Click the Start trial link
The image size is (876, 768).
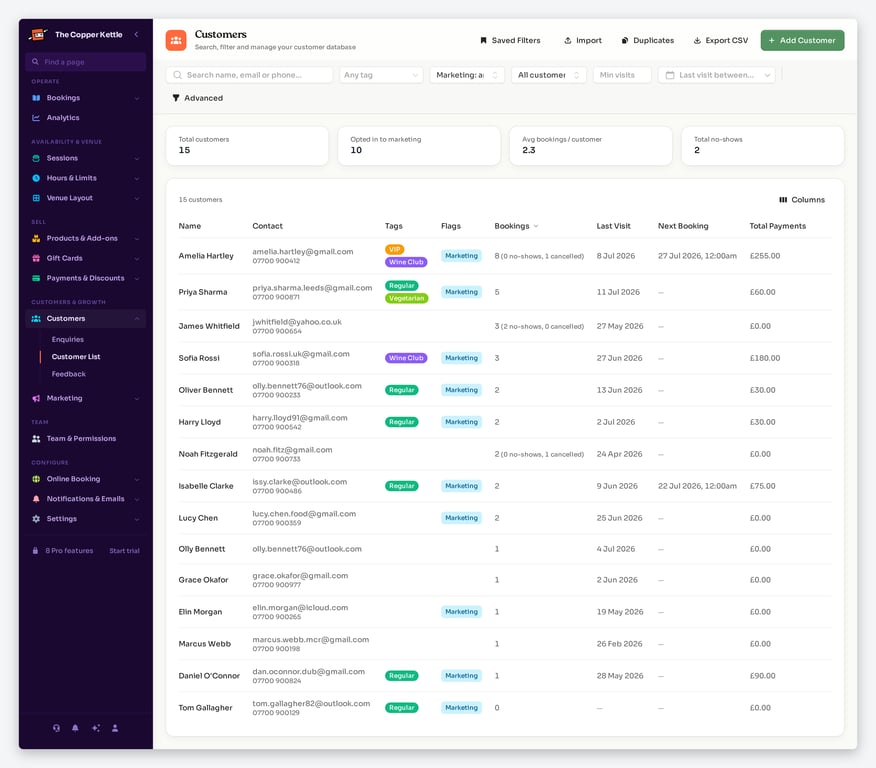124,551
